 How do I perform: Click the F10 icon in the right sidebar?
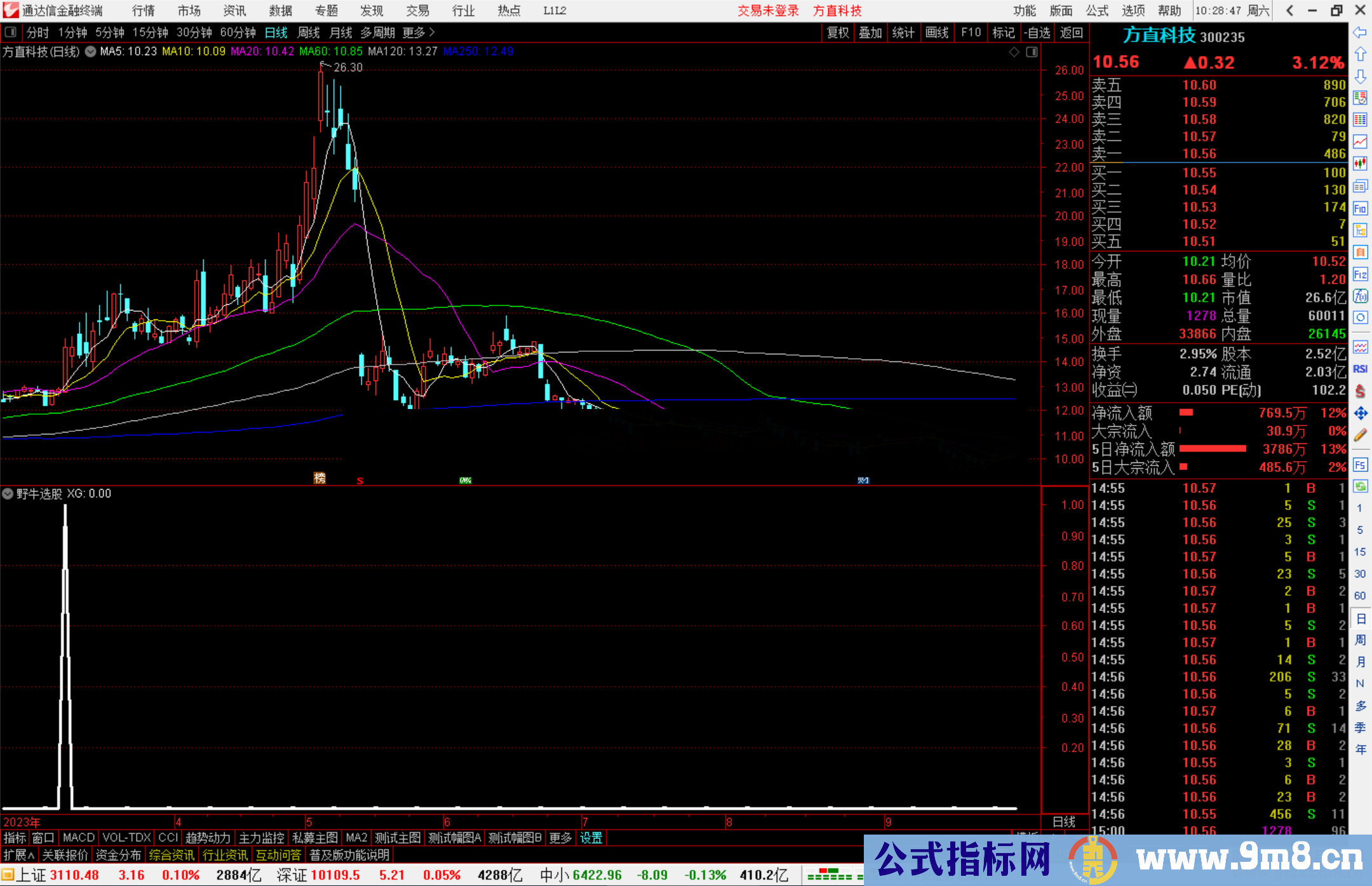[1360, 208]
